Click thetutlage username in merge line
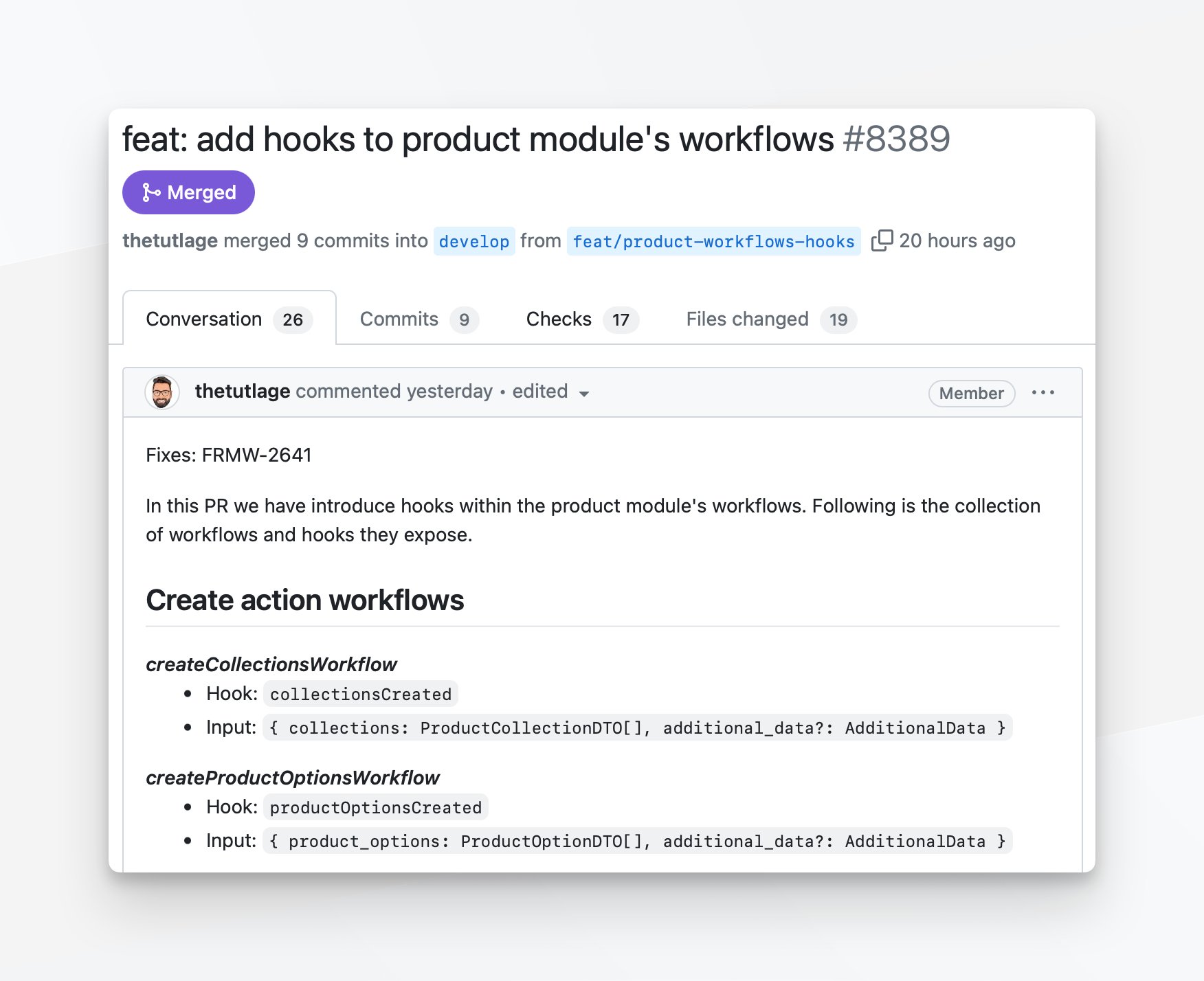The height and width of the screenshot is (981, 1204). [170, 240]
